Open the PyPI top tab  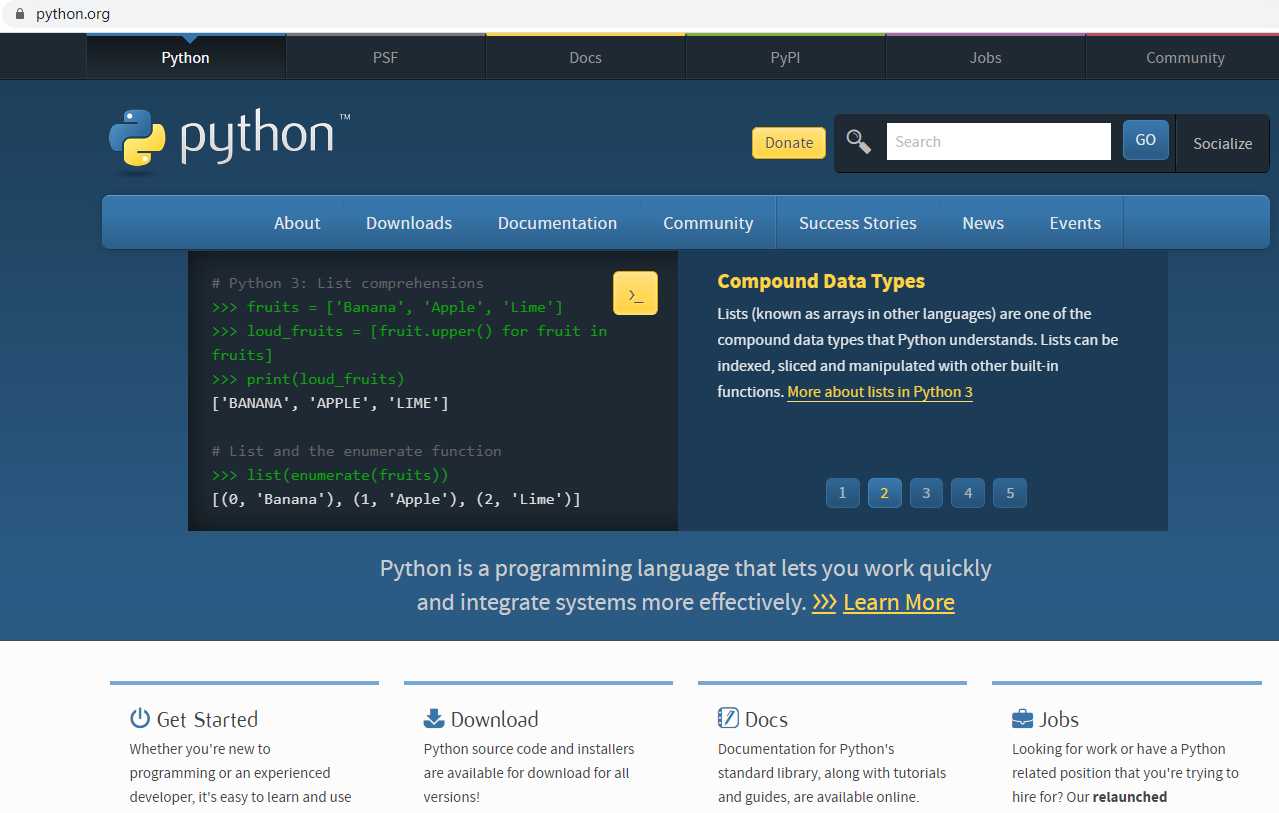tap(786, 57)
